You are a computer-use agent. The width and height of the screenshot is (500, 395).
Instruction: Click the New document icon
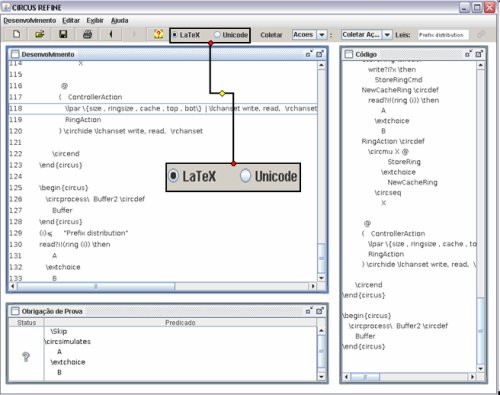(x=16, y=34)
